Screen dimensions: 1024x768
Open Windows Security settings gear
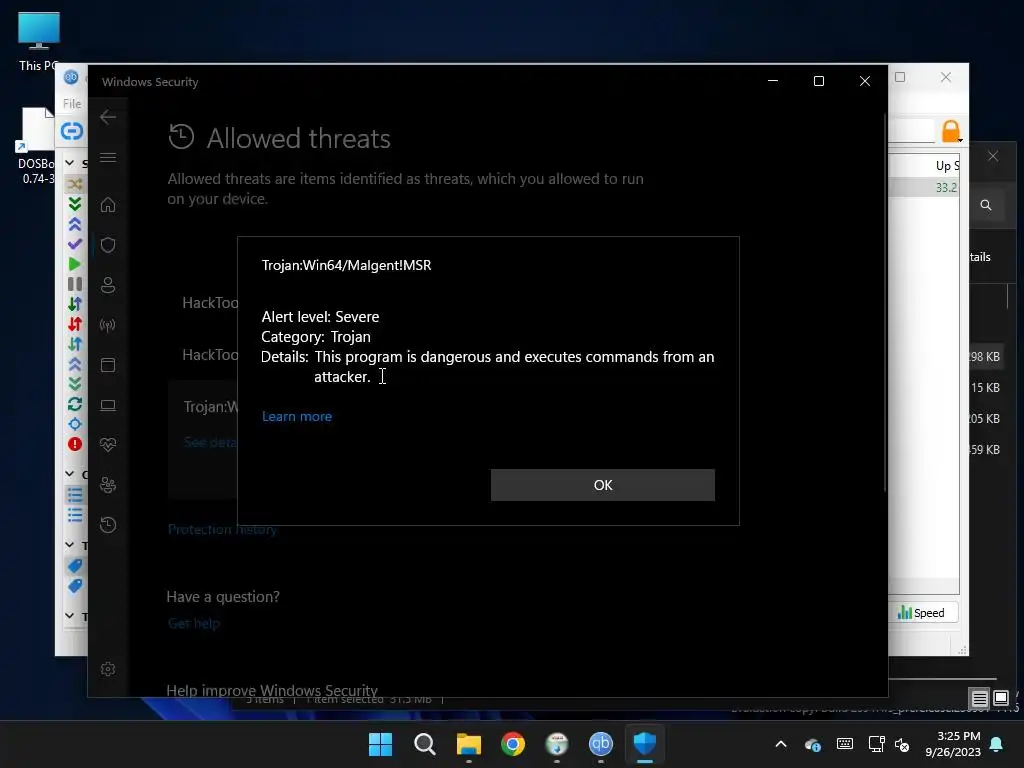pos(108,669)
